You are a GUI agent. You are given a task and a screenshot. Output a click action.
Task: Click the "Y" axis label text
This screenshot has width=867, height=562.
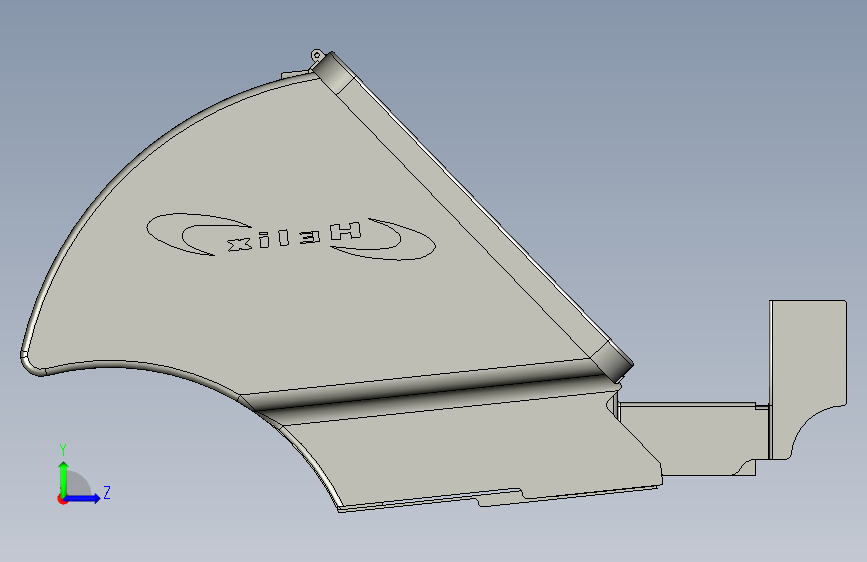click(x=63, y=449)
